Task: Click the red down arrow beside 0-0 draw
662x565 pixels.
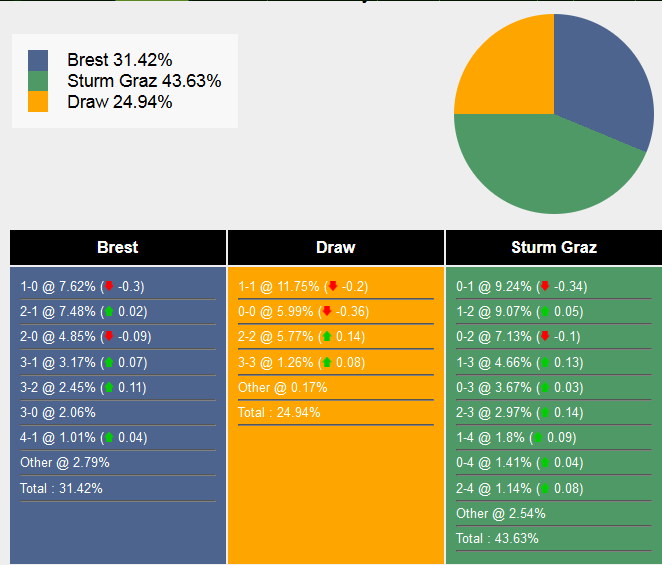Action: 326,311
